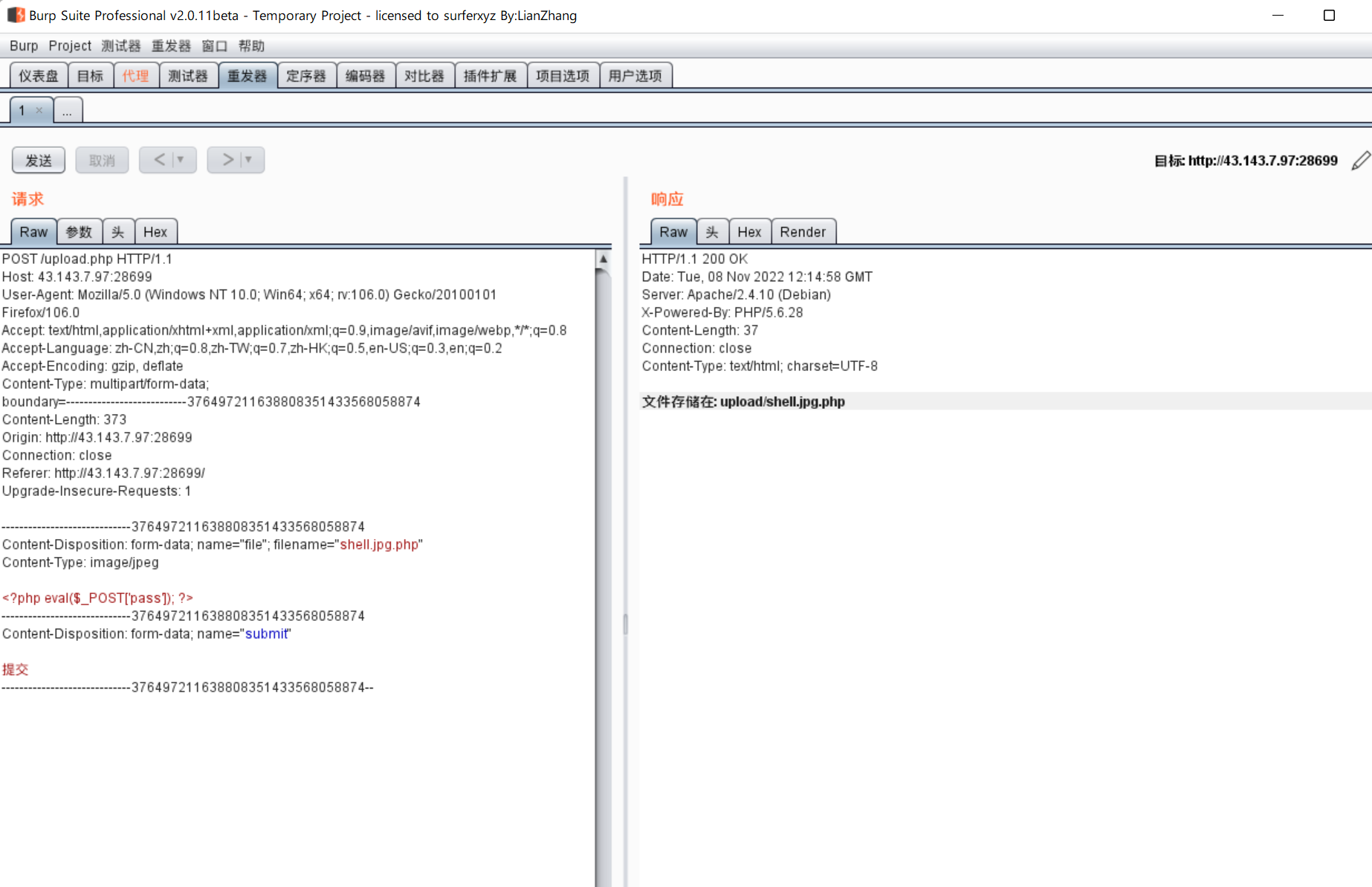Image resolution: width=1372 pixels, height=887 pixels.
Task: Click the Content-Length: 373 header line
Action: coord(64,420)
